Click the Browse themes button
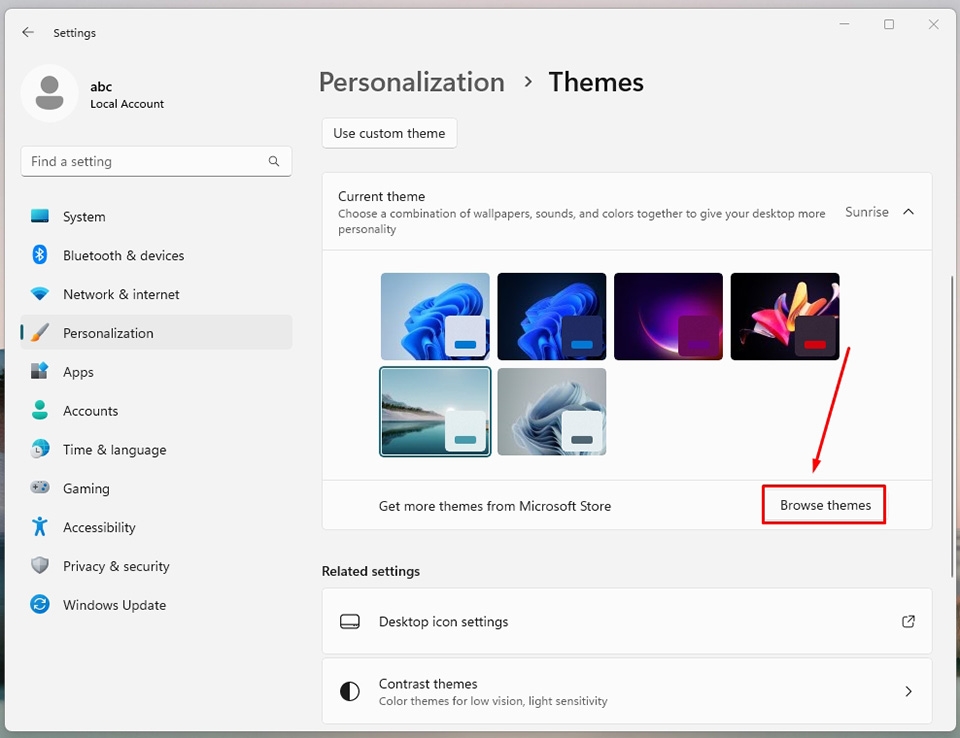 point(824,505)
